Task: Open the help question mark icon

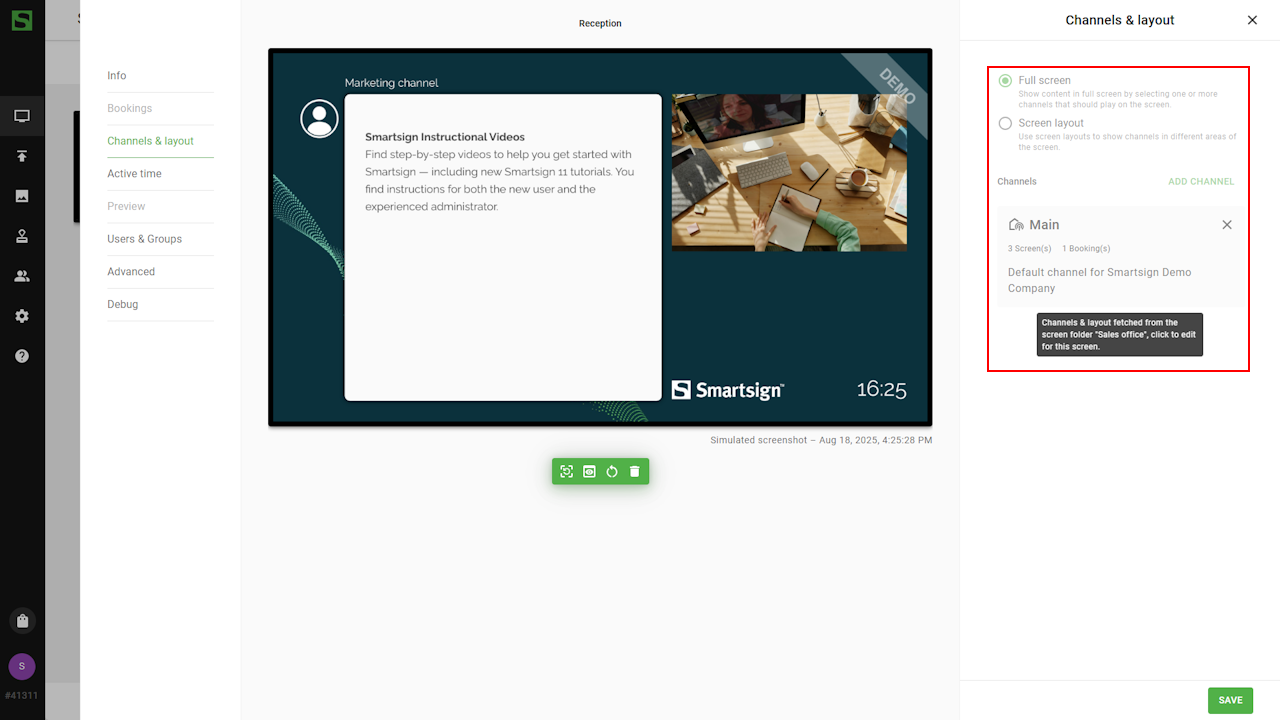Action: point(22,356)
